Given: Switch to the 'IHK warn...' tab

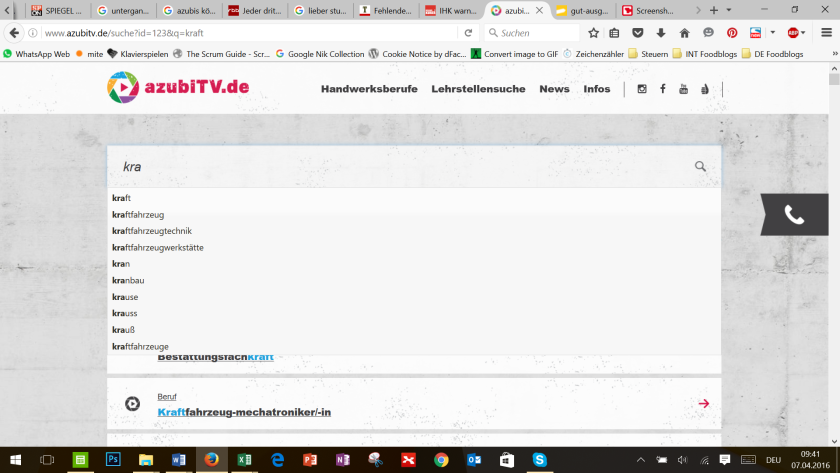Looking at the screenshot, I should click(x=452, y=10).
